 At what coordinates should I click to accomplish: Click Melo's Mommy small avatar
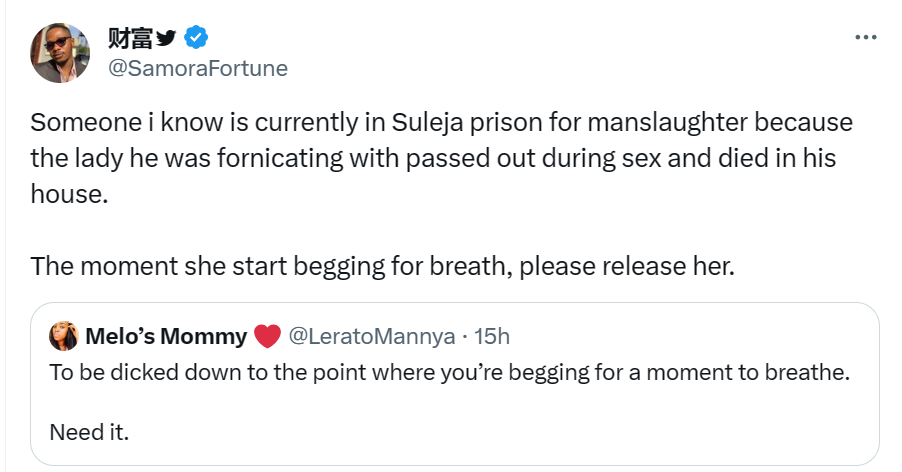coord(63,337)
